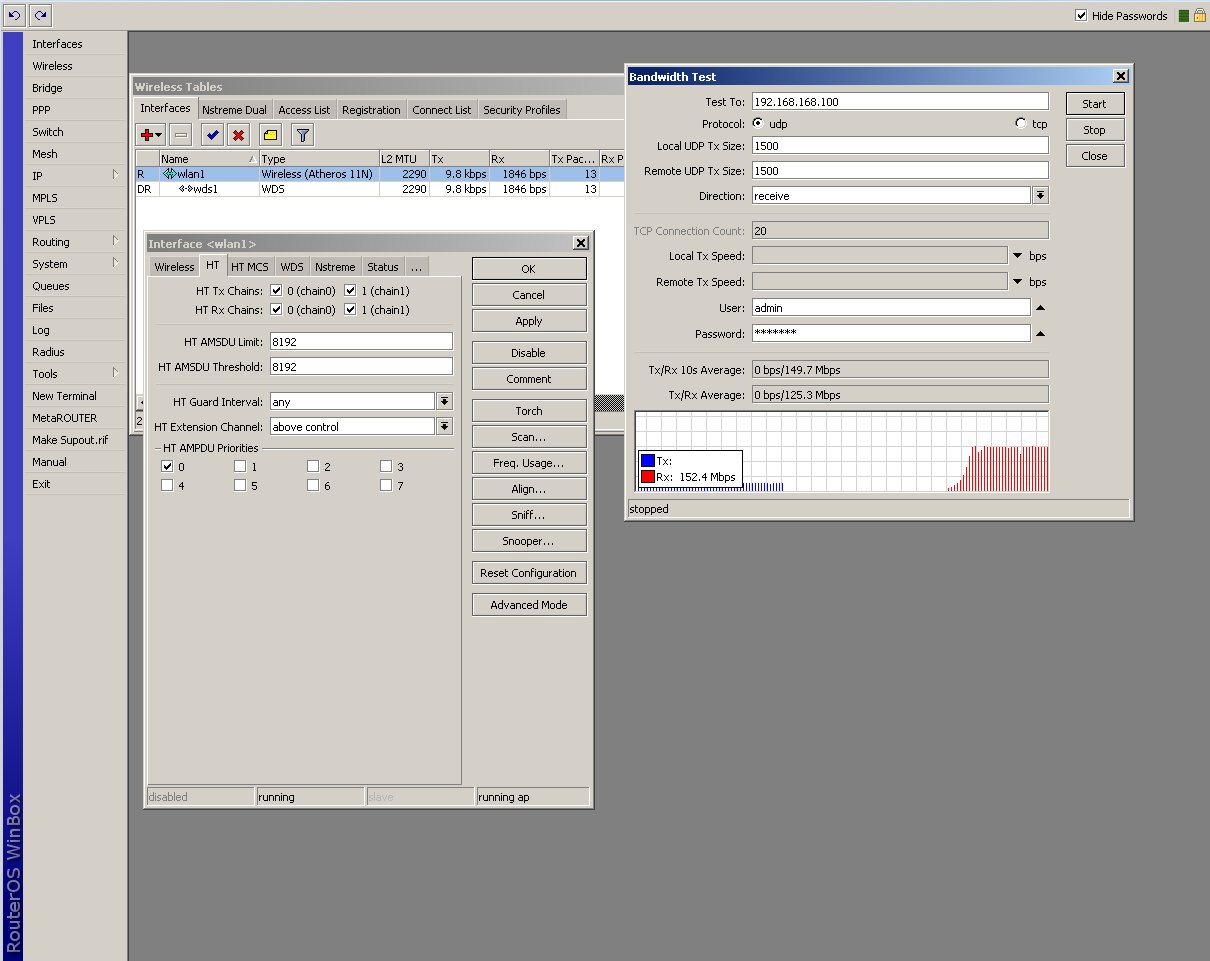Expand the Tools submenu in sidebar
The width and height of the screenshot is (1210, 961).
[116, 374]
